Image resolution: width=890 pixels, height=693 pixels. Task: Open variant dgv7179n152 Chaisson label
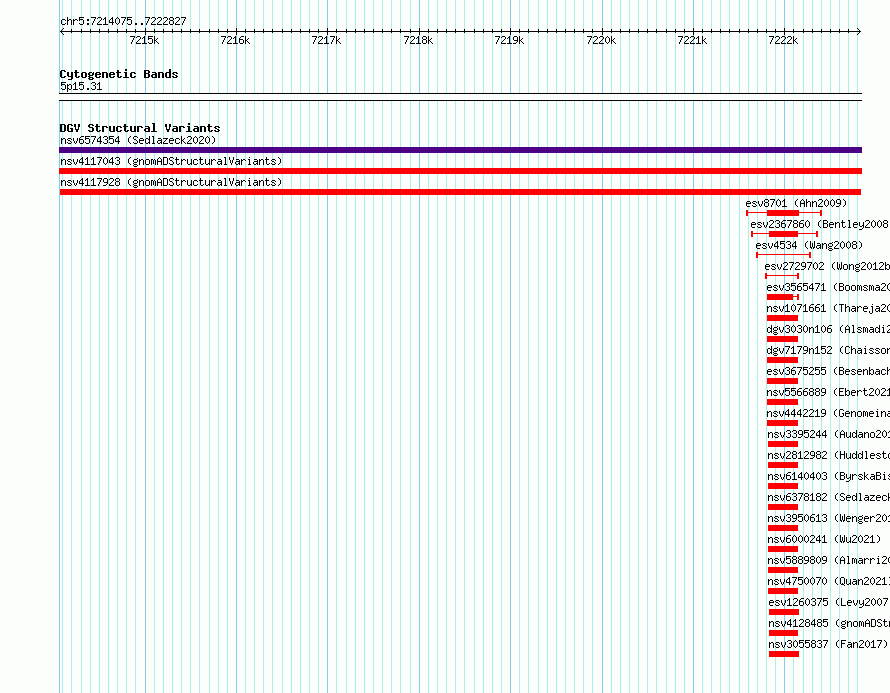pos(828,350)
